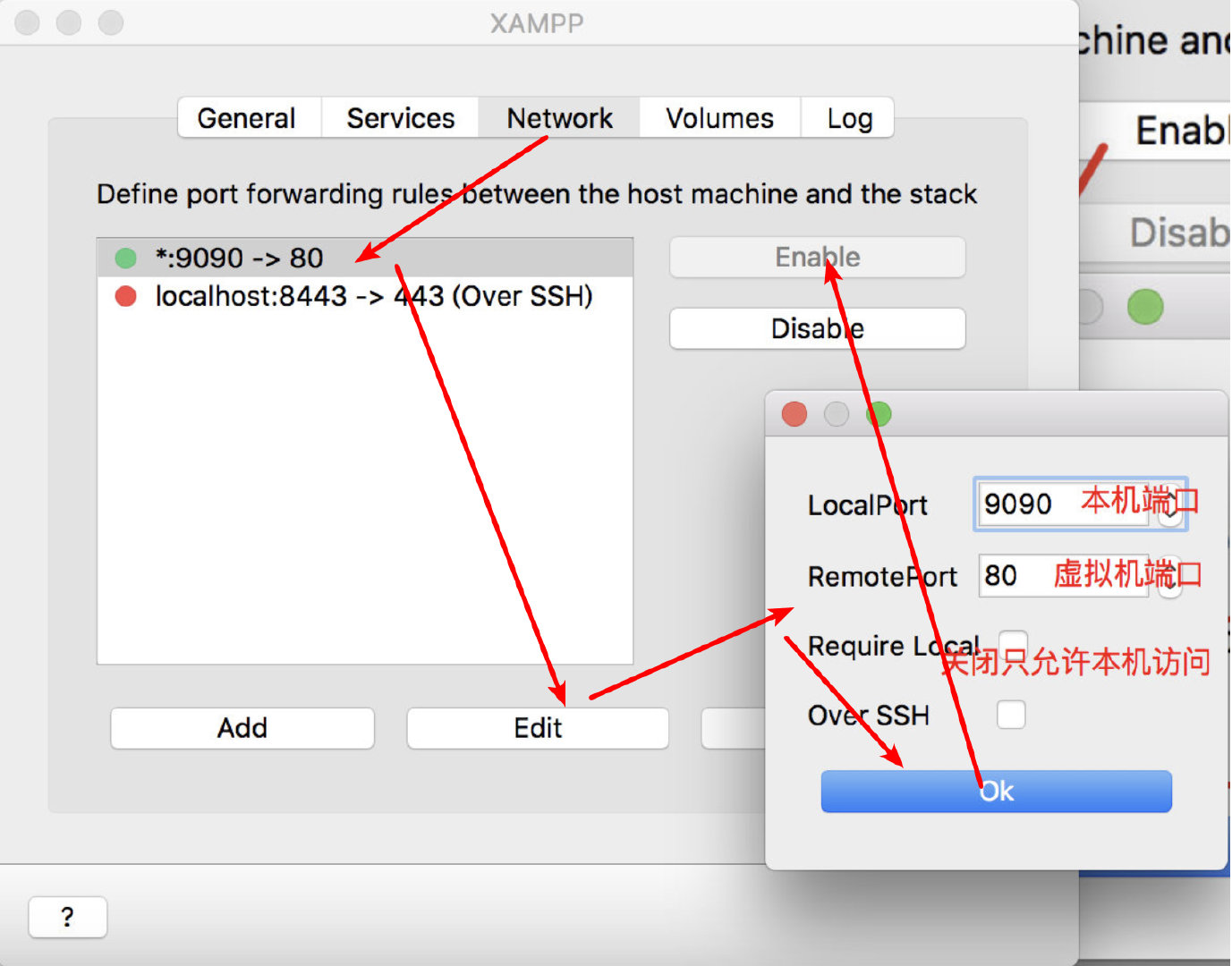The image size is (1232, 966).
Task: Click the RemotePort stepper arrows
Action: tap(1170, 577)
